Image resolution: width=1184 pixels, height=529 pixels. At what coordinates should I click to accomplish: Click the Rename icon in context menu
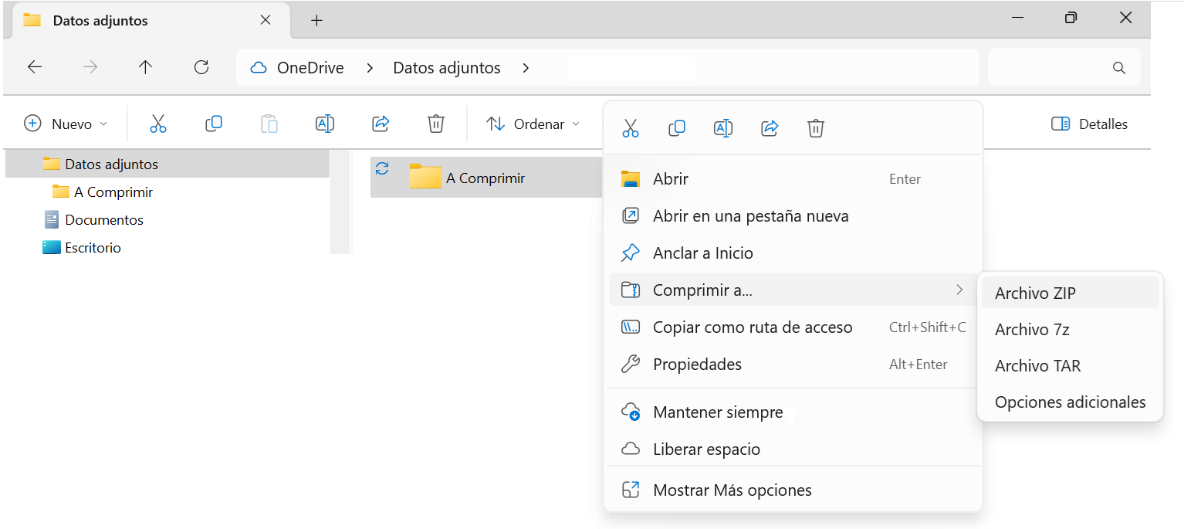[x=723, y=128]
